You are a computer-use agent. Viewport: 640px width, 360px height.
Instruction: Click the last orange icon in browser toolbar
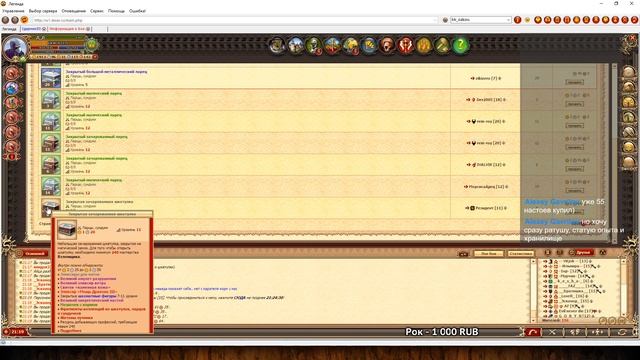coord(635,20)
